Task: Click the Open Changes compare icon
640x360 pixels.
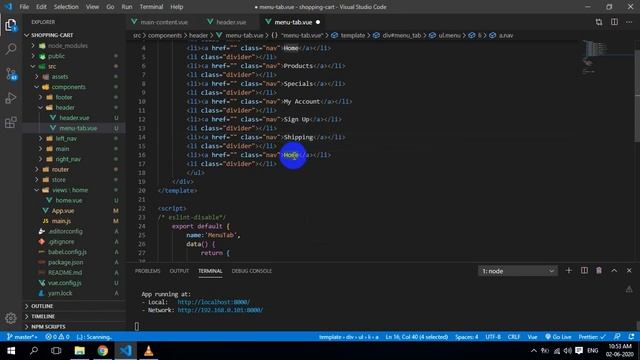Action: (599, 22)
